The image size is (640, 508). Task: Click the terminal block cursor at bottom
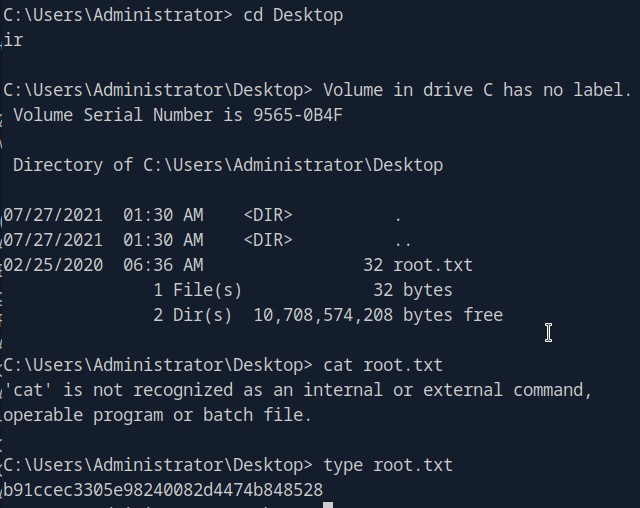(x=328, y=504)
